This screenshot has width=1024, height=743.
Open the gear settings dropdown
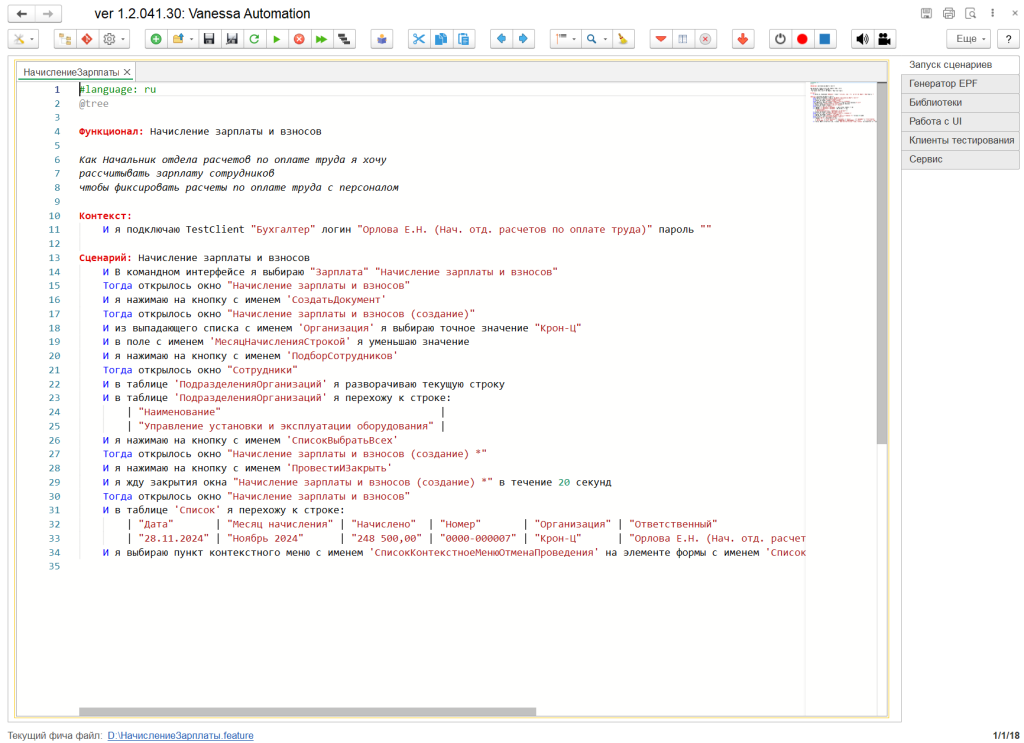[113, 39]
